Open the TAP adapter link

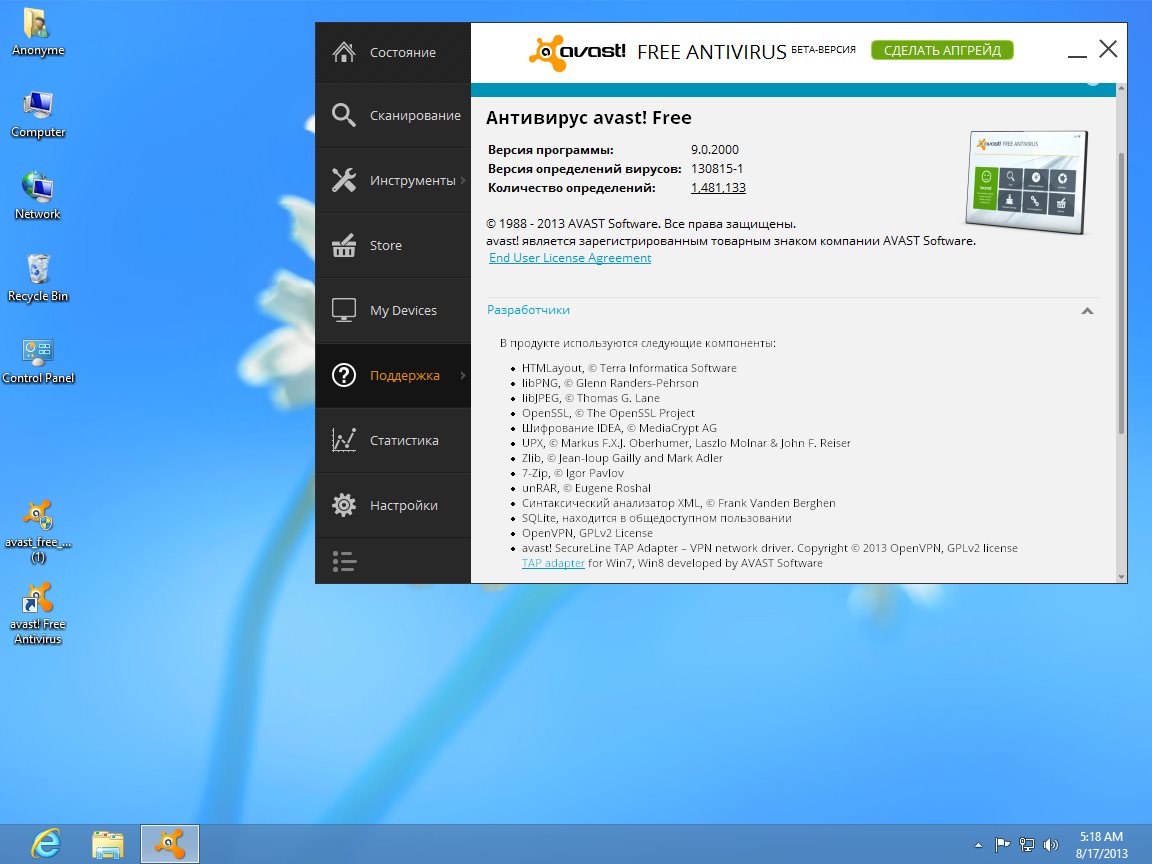point(553,563)
